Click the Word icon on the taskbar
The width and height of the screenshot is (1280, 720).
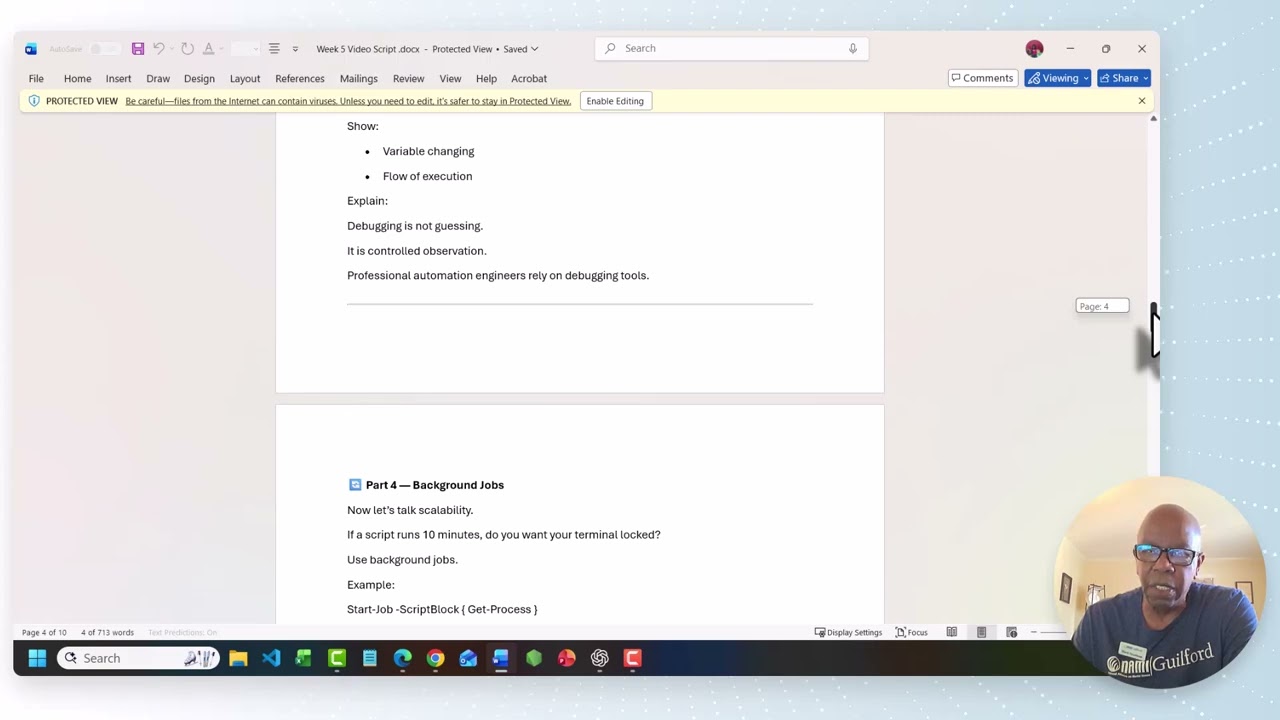point(501,658)
